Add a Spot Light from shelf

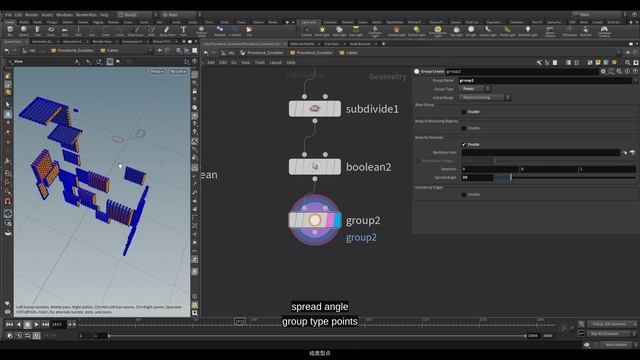[339, 31]
